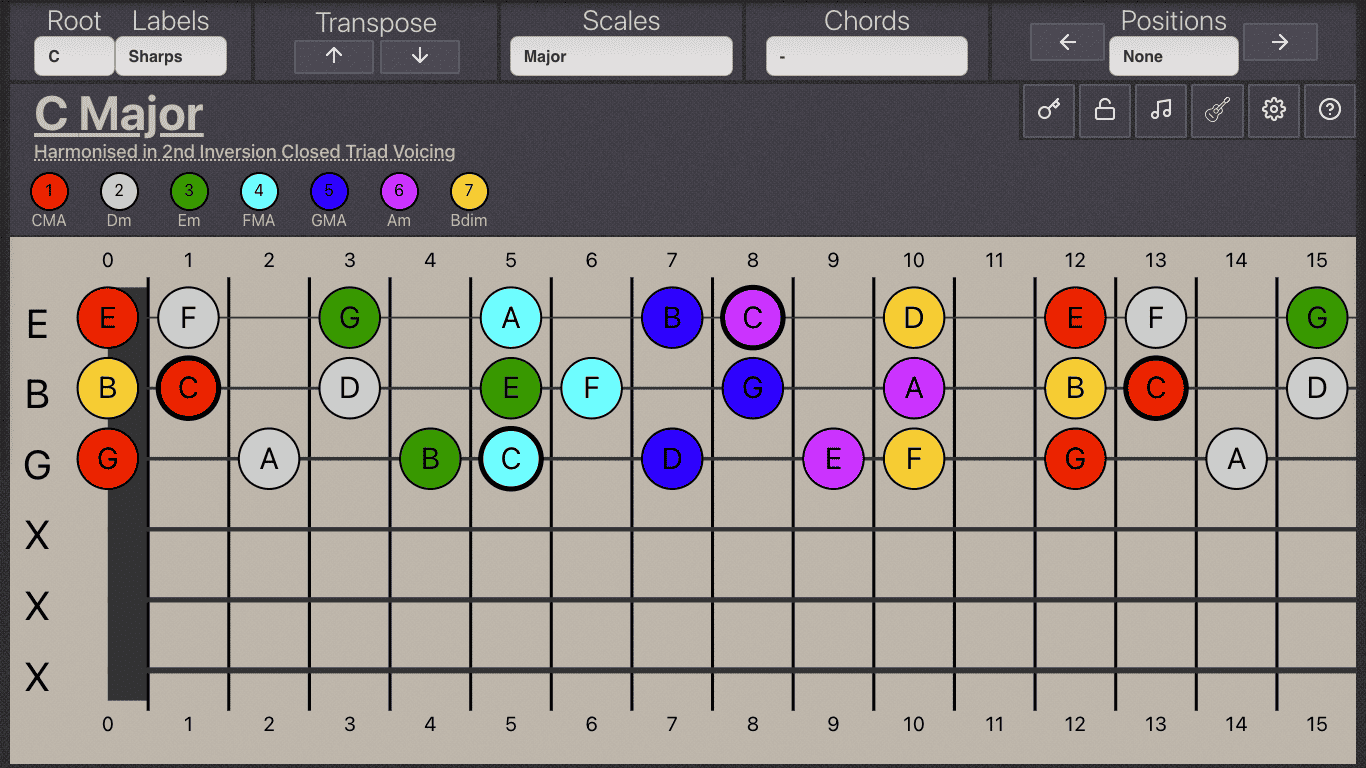Toggle the FMA chord badge
Image resolution: width=1366 pixels, height=768 pixels.
tap(259, 190)
